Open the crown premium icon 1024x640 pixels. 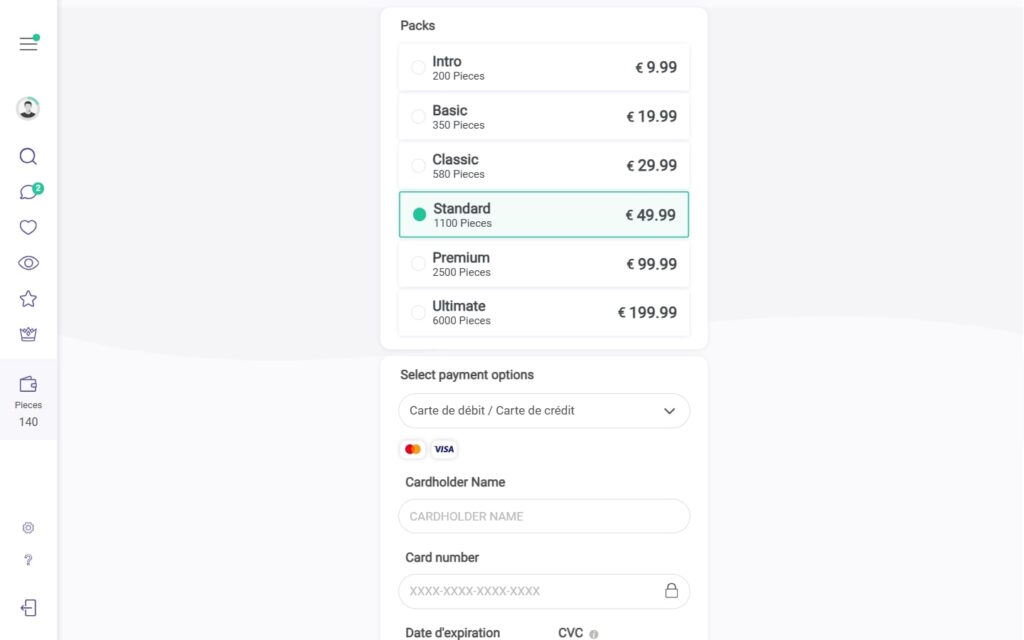28,334
